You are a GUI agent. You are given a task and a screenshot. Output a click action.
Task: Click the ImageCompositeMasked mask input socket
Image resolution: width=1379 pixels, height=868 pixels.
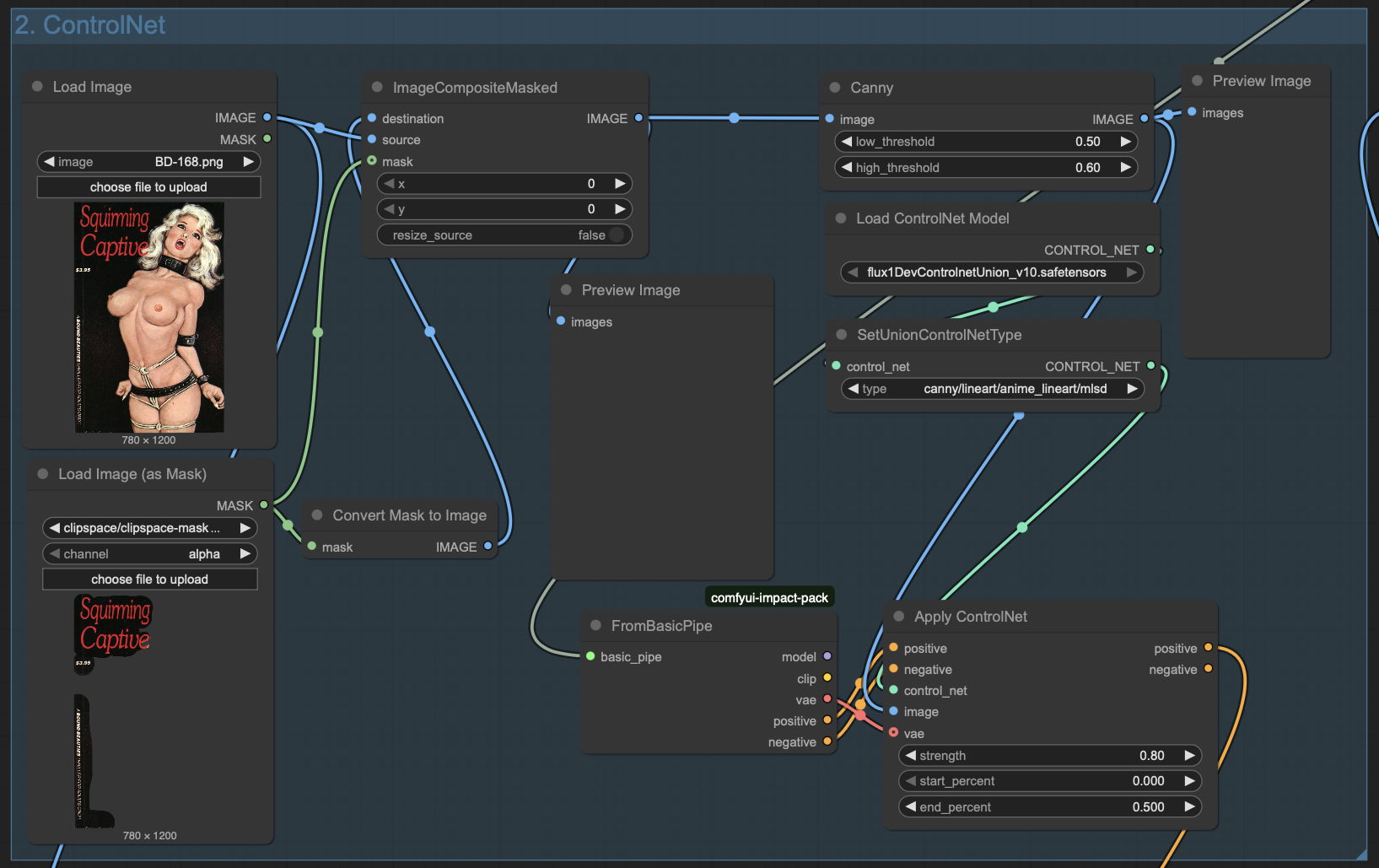click(x=372, y=160)
